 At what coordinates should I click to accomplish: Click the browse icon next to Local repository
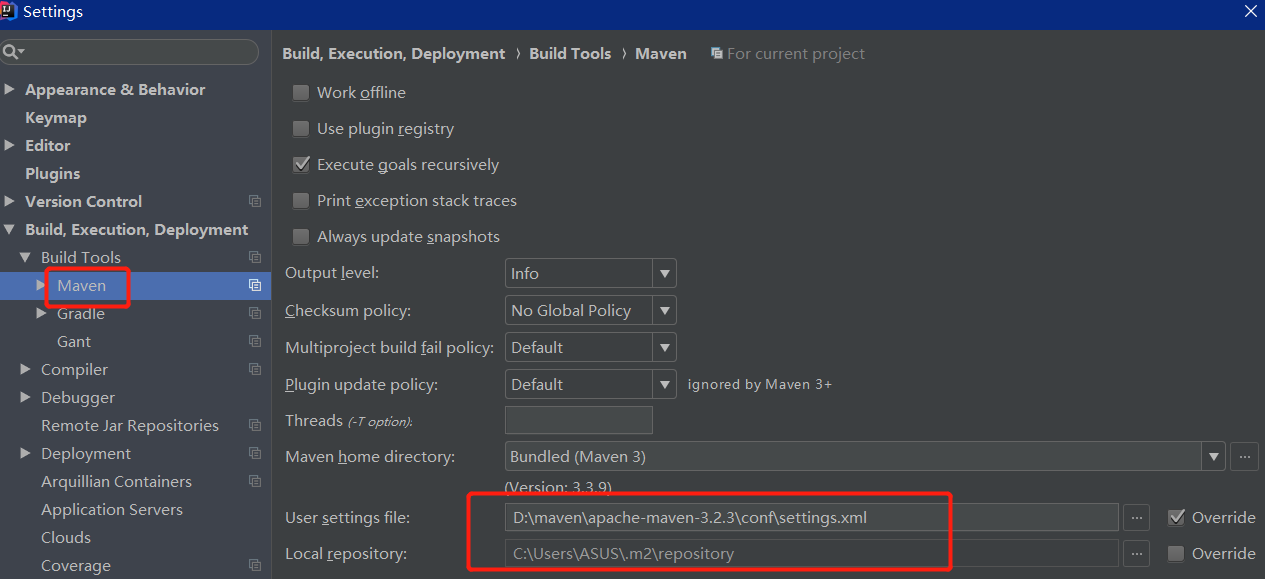[1136, 553]
